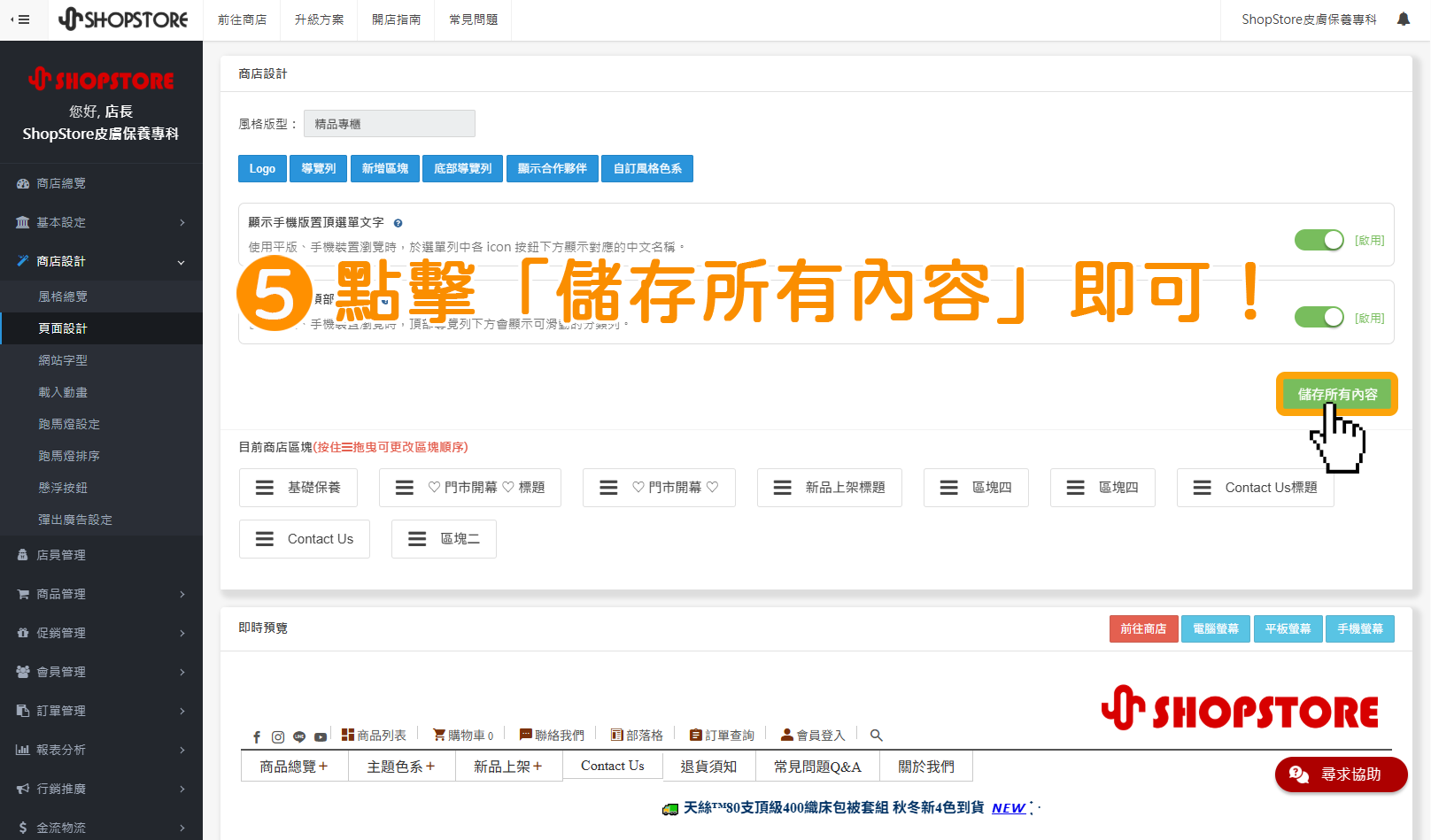Viewport: 1431px width, 840px height.
Task: Select the ♡門市開幕♡ 標題 block
Action: 470,488
